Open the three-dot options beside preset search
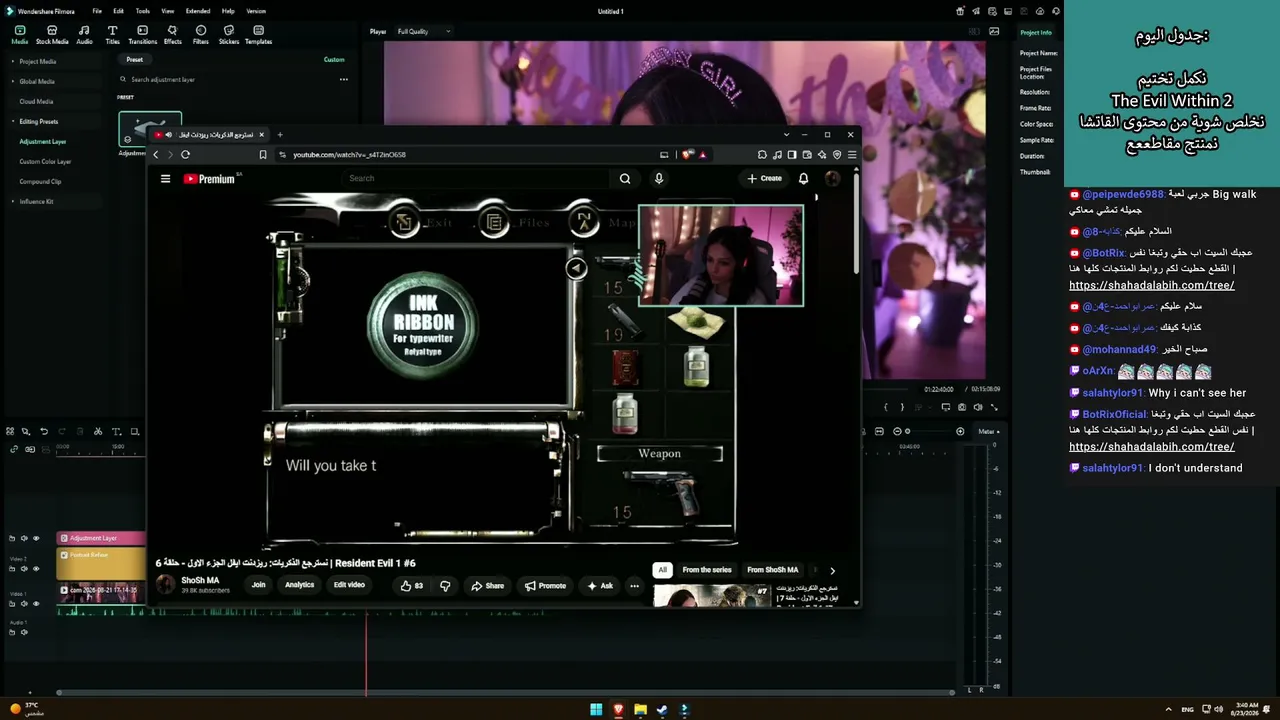The height and width of the screenshot is (720, 1280). click(x=343, y=80)
